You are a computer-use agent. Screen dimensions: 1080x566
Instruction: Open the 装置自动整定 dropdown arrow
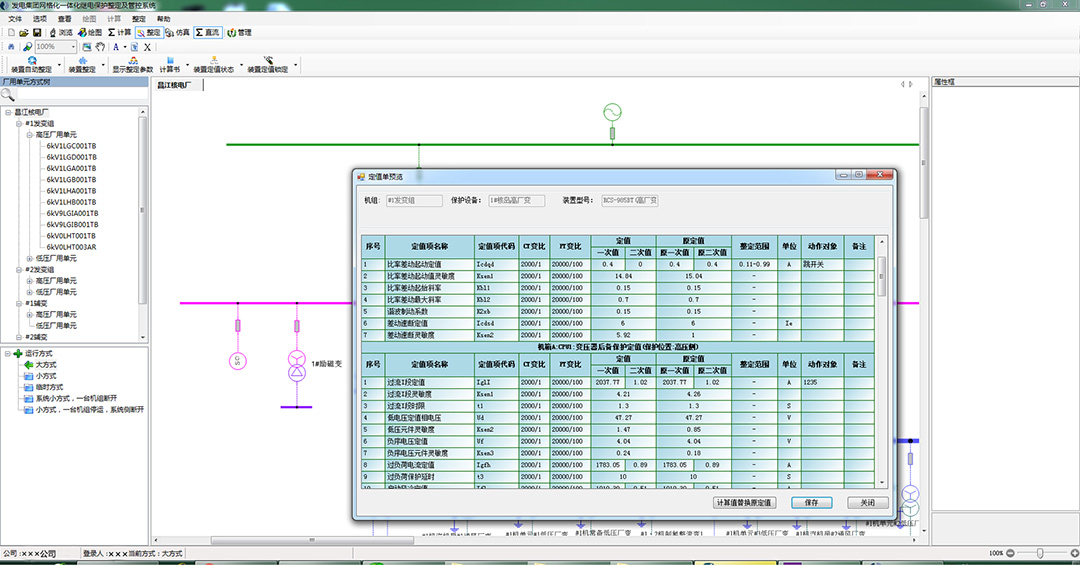(x=61, y=66)
